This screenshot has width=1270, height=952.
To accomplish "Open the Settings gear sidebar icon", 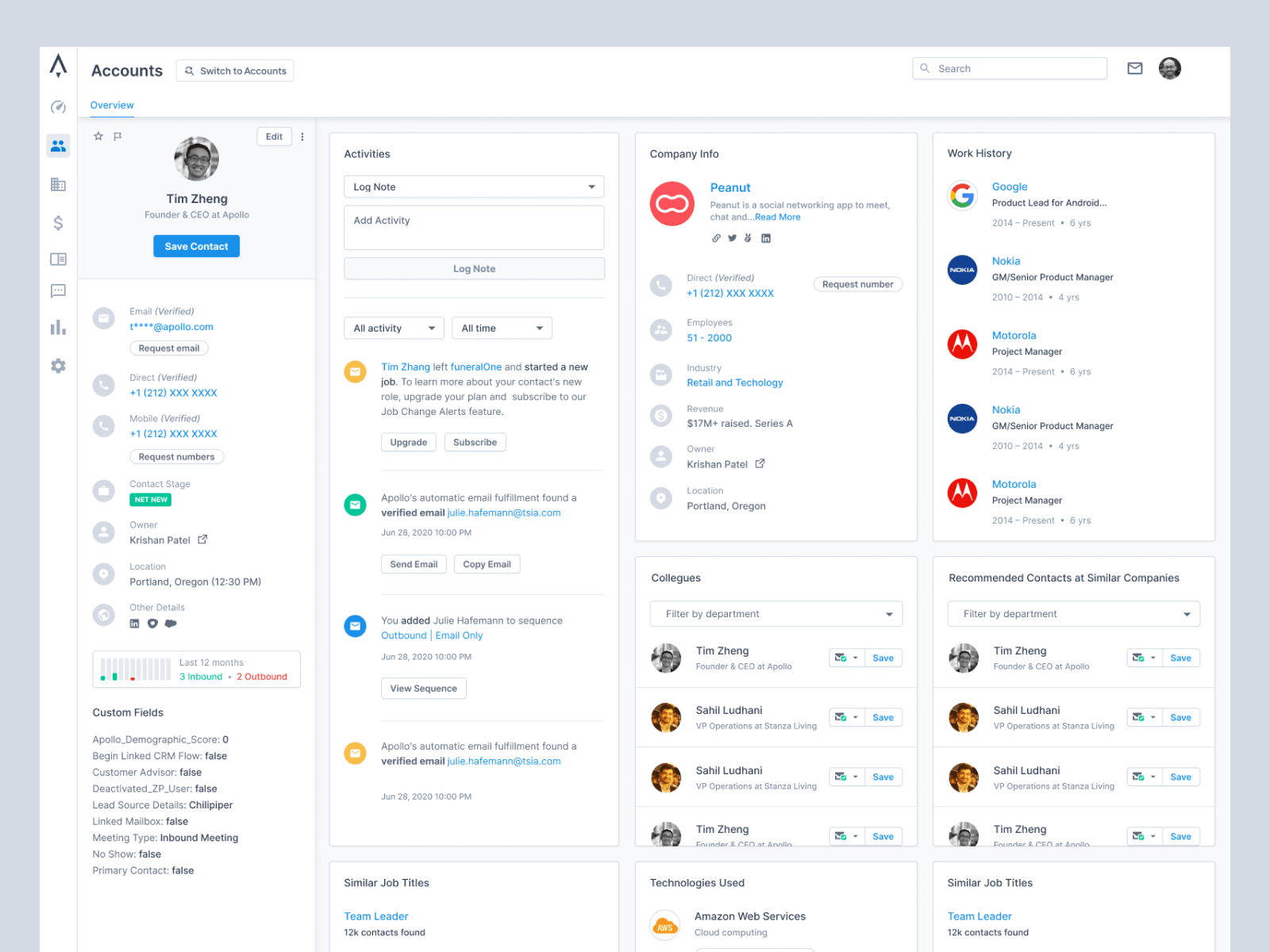I will coord(58,366).
